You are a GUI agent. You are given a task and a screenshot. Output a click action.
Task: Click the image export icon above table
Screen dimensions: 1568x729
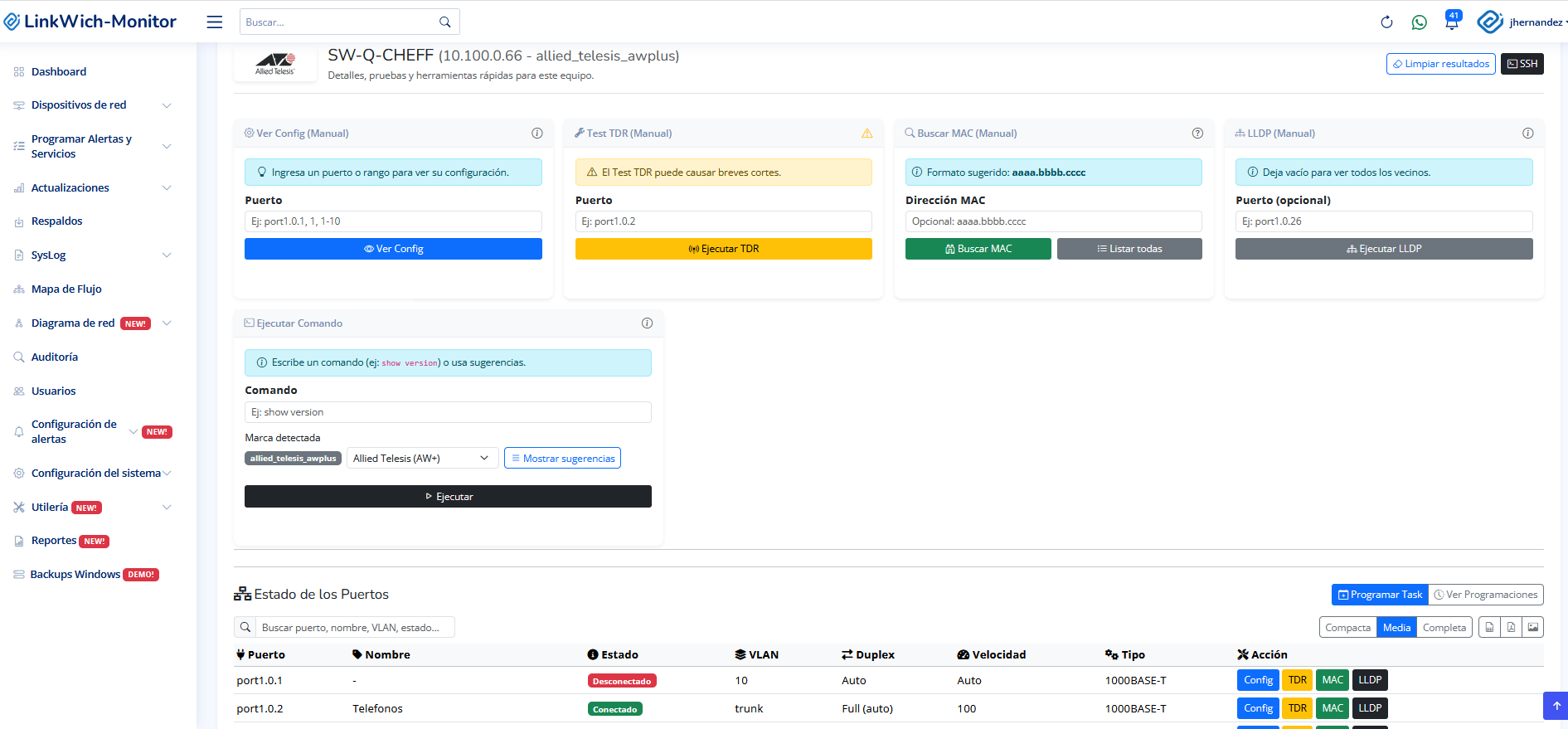point(1533,628)
